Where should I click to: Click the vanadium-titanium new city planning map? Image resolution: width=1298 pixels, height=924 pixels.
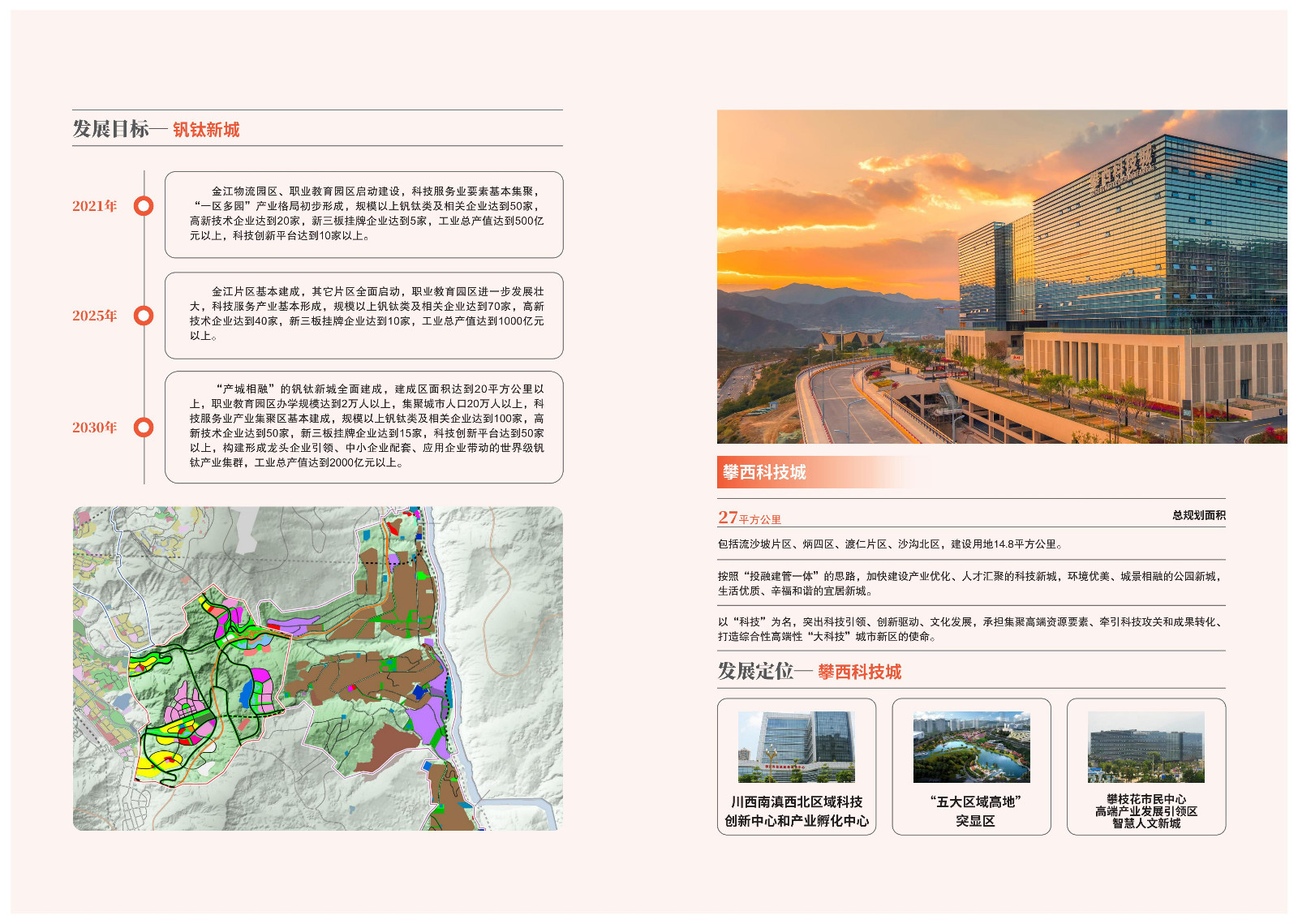tap(318, 668)
